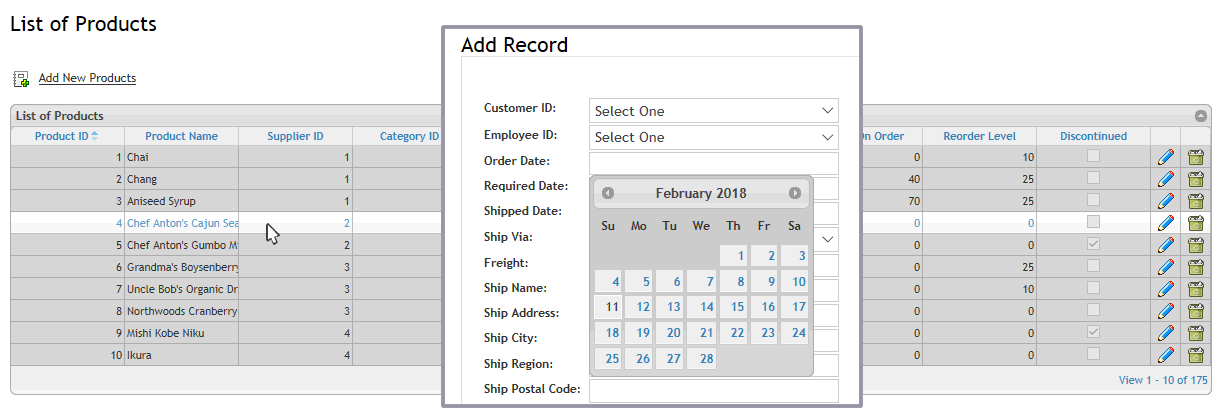Toggle Discontinued checkbox for Mishi Kobe Niku
Image resolution: width=1222 pixels, height=408 pixels.
[x=1094, y=332]
